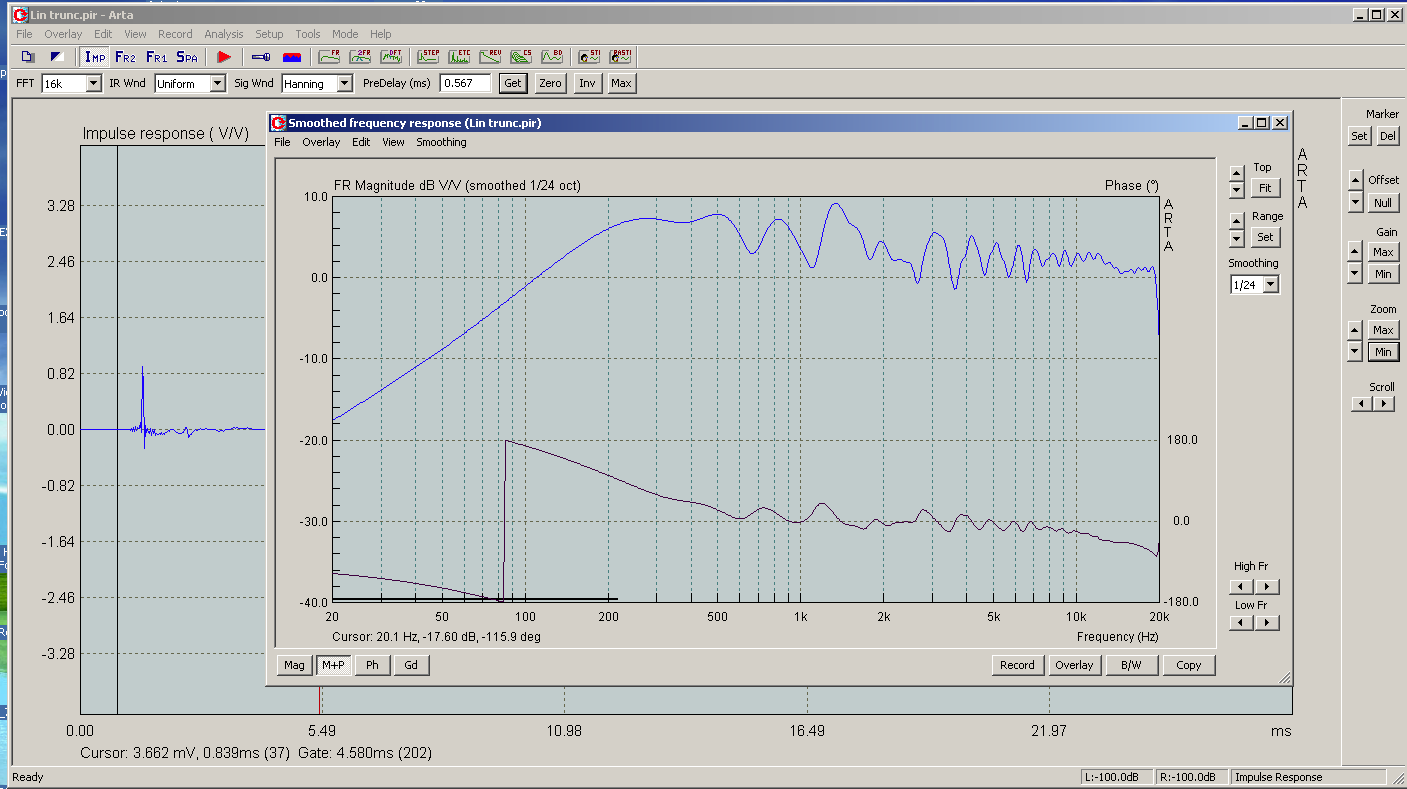Decrease Zoom with the down arrow
1407x789 pixels.
[x=1355, y=351]
